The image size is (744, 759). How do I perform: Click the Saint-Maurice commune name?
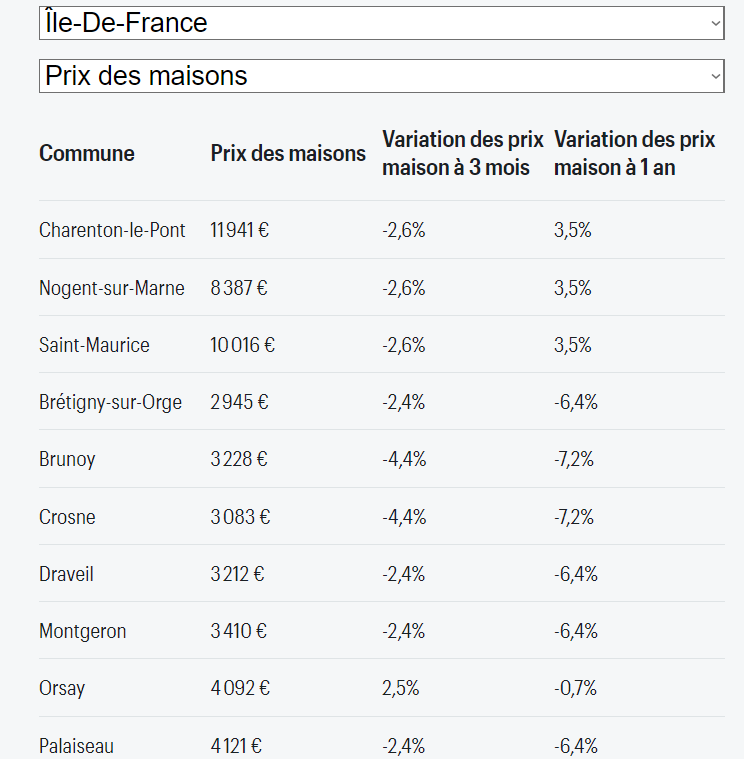(94, 345)
